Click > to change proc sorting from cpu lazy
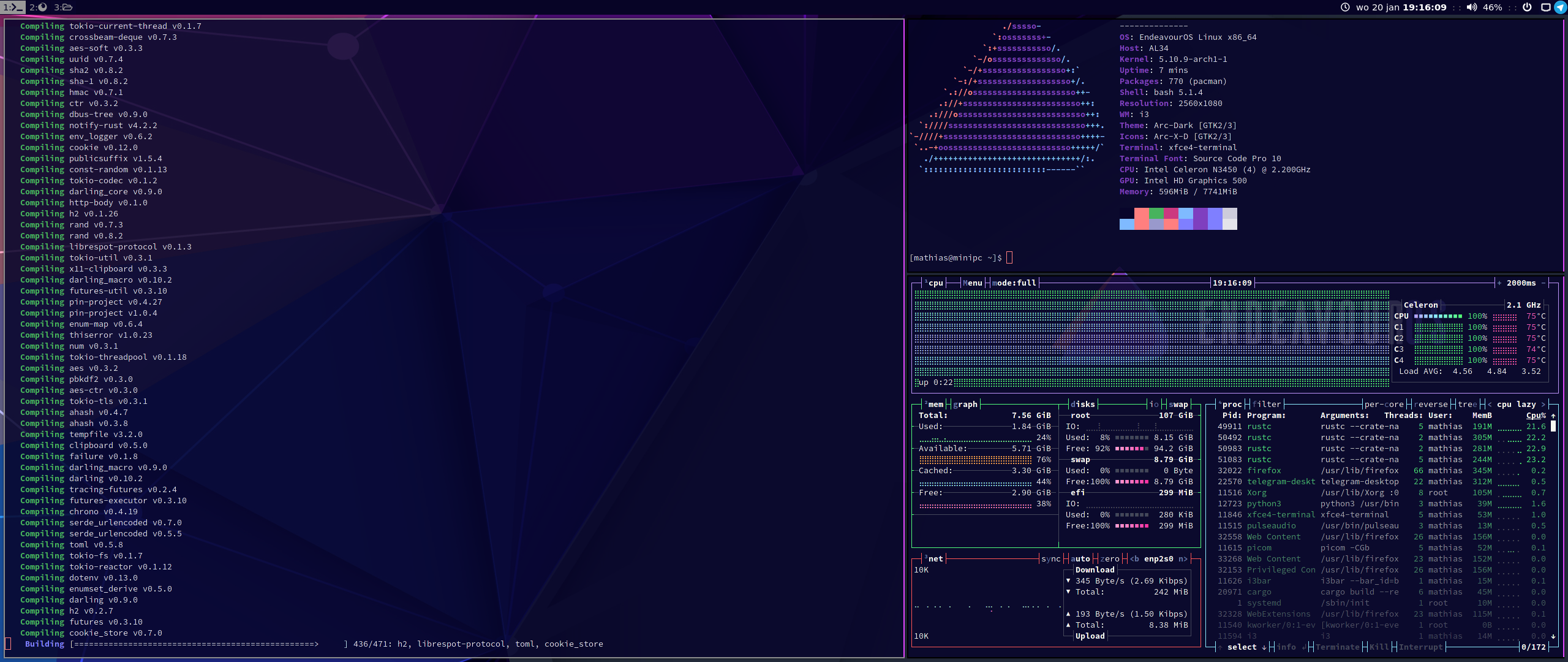The width and height of the screenshot is (1568, 662). pos(1545,404)
